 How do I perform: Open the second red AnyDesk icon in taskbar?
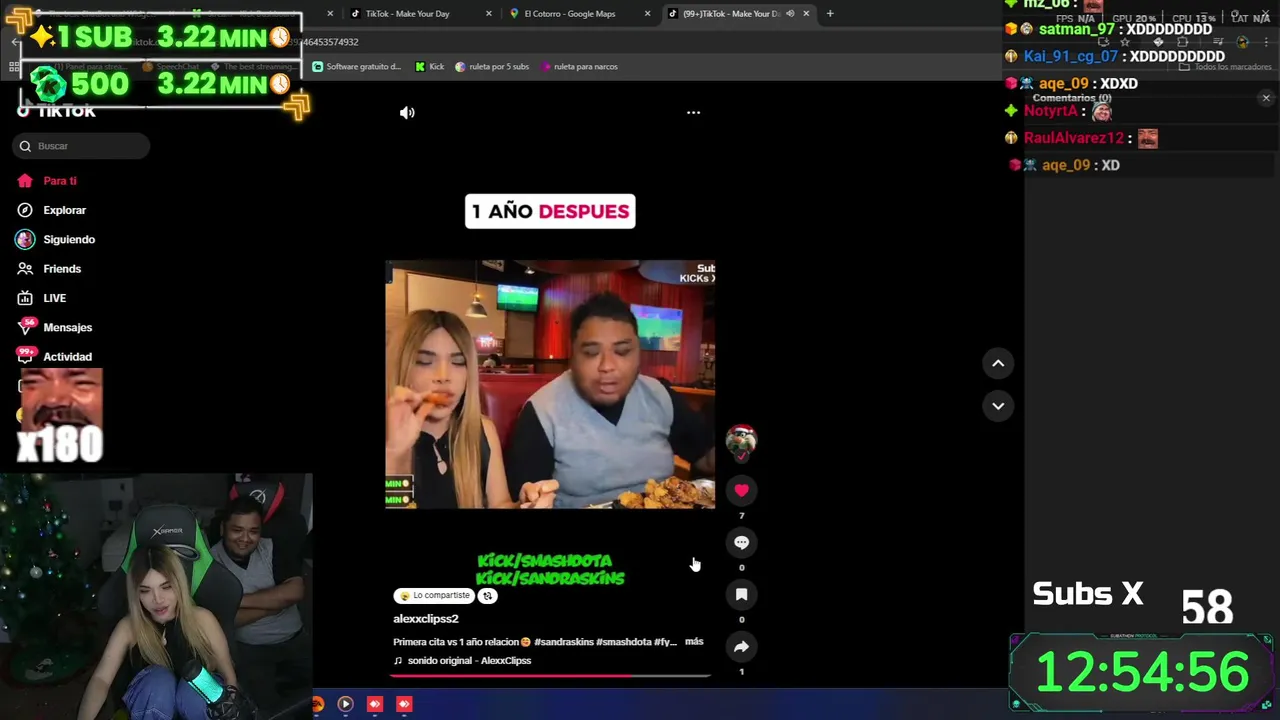tap(404, 704)
